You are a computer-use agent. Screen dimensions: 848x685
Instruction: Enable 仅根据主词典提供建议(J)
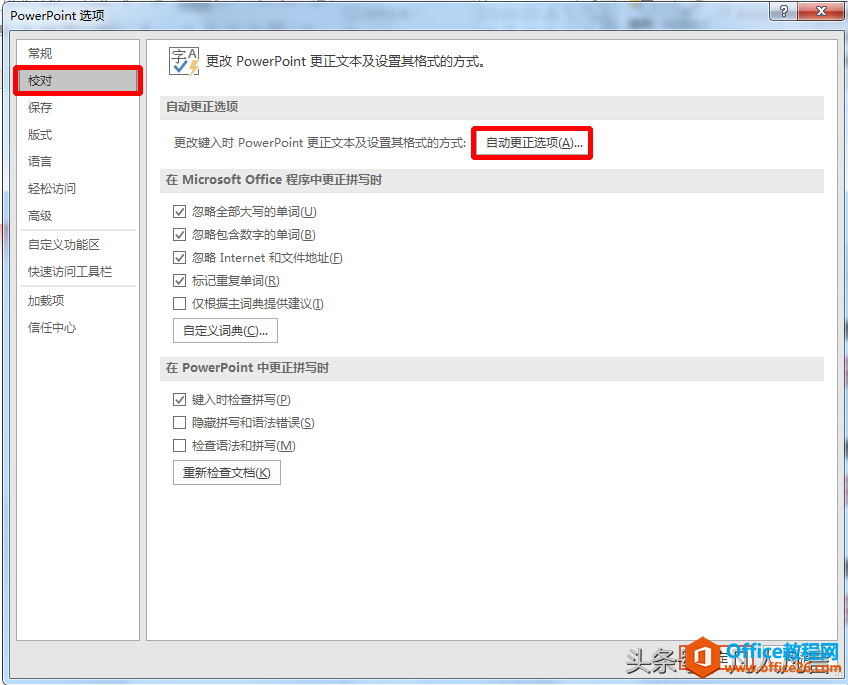[178, 304]
